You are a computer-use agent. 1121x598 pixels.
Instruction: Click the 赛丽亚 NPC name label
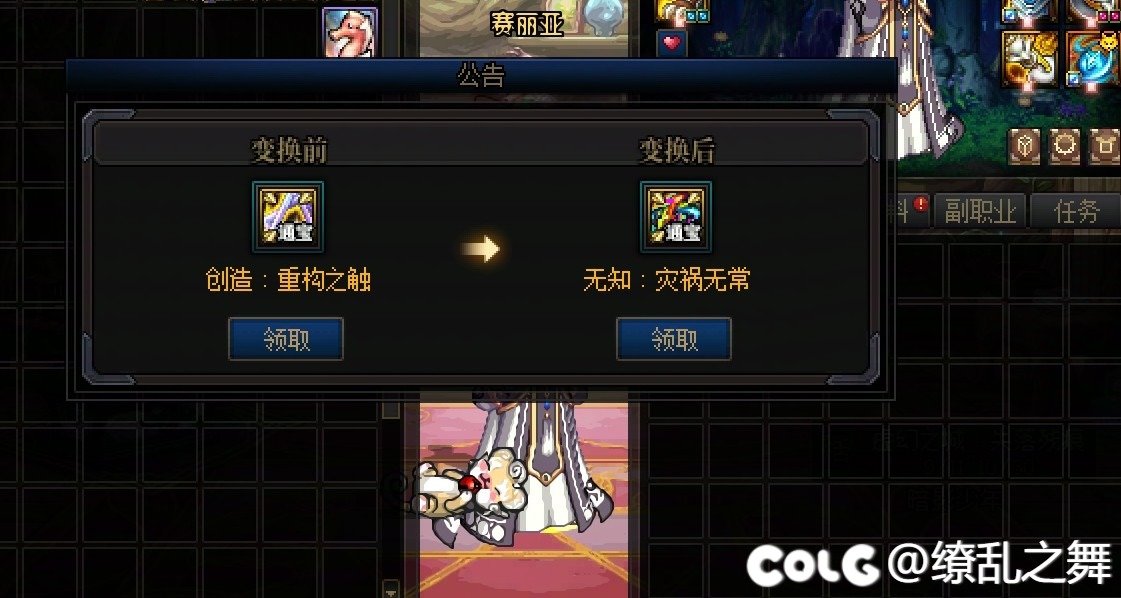point(527,24)
